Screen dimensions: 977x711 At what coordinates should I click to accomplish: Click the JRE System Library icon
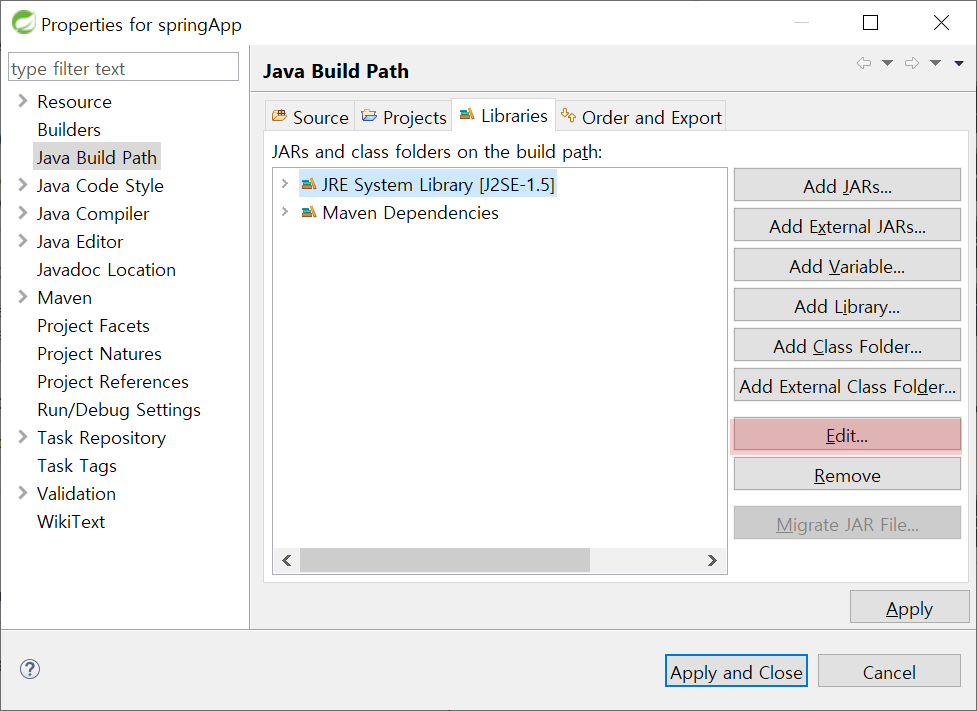pyautogui.click(x=309, y=184)
